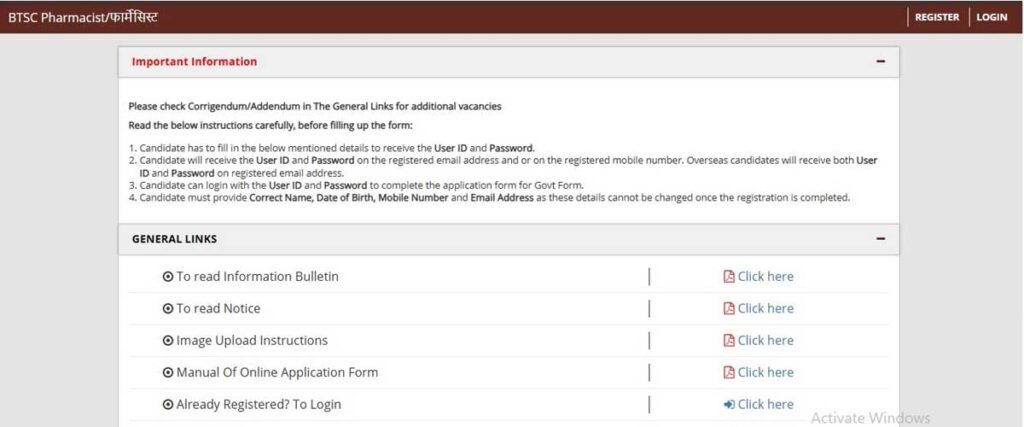Click the BTSC Pharmacist site title
This screenshot has height=427, width=1024.
(83, 17)
